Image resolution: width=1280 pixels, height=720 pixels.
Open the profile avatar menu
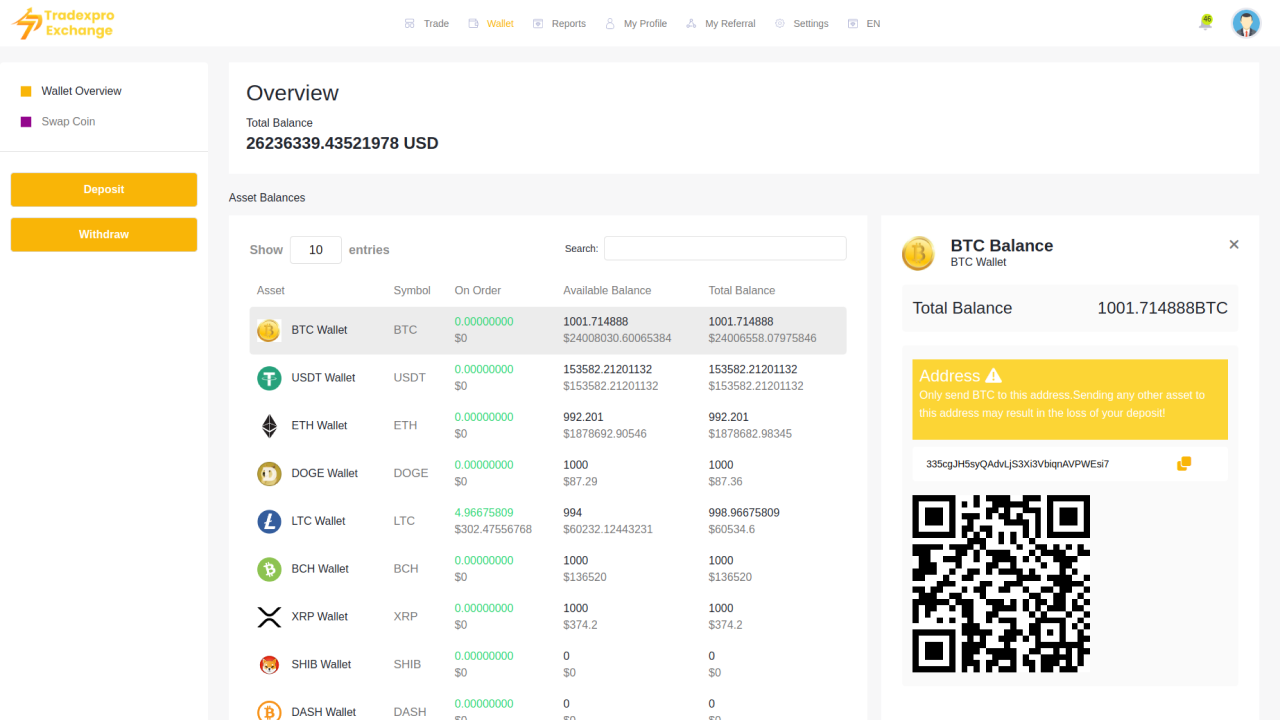(1246, 22)
